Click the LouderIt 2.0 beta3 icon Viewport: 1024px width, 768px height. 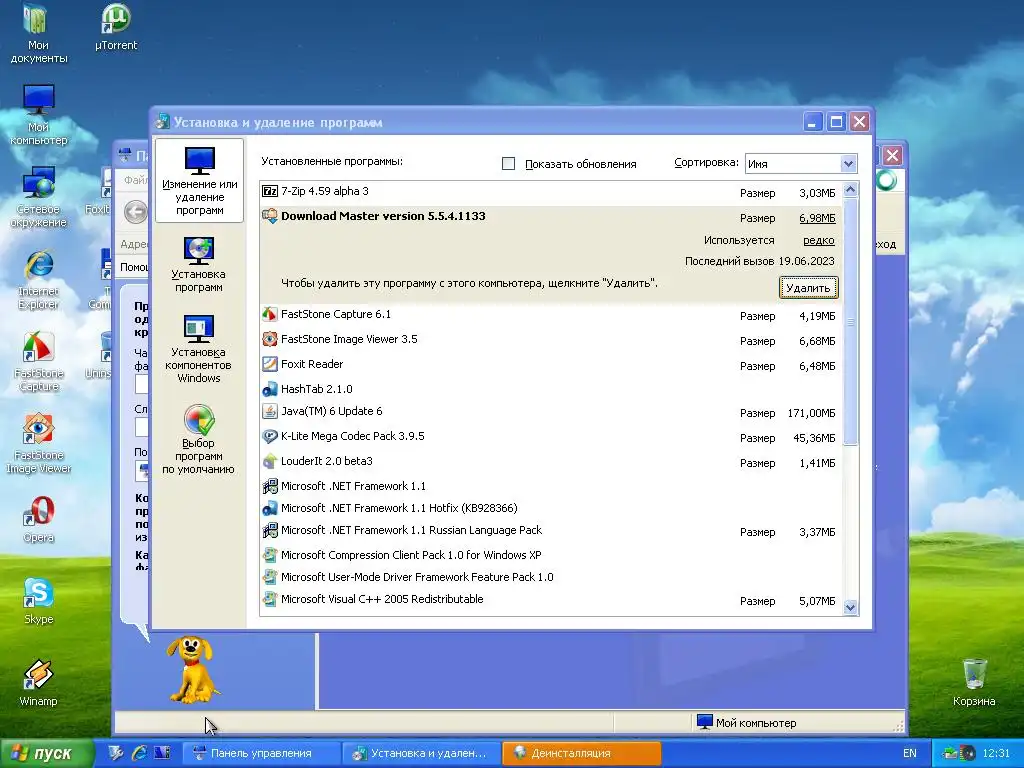270,461
